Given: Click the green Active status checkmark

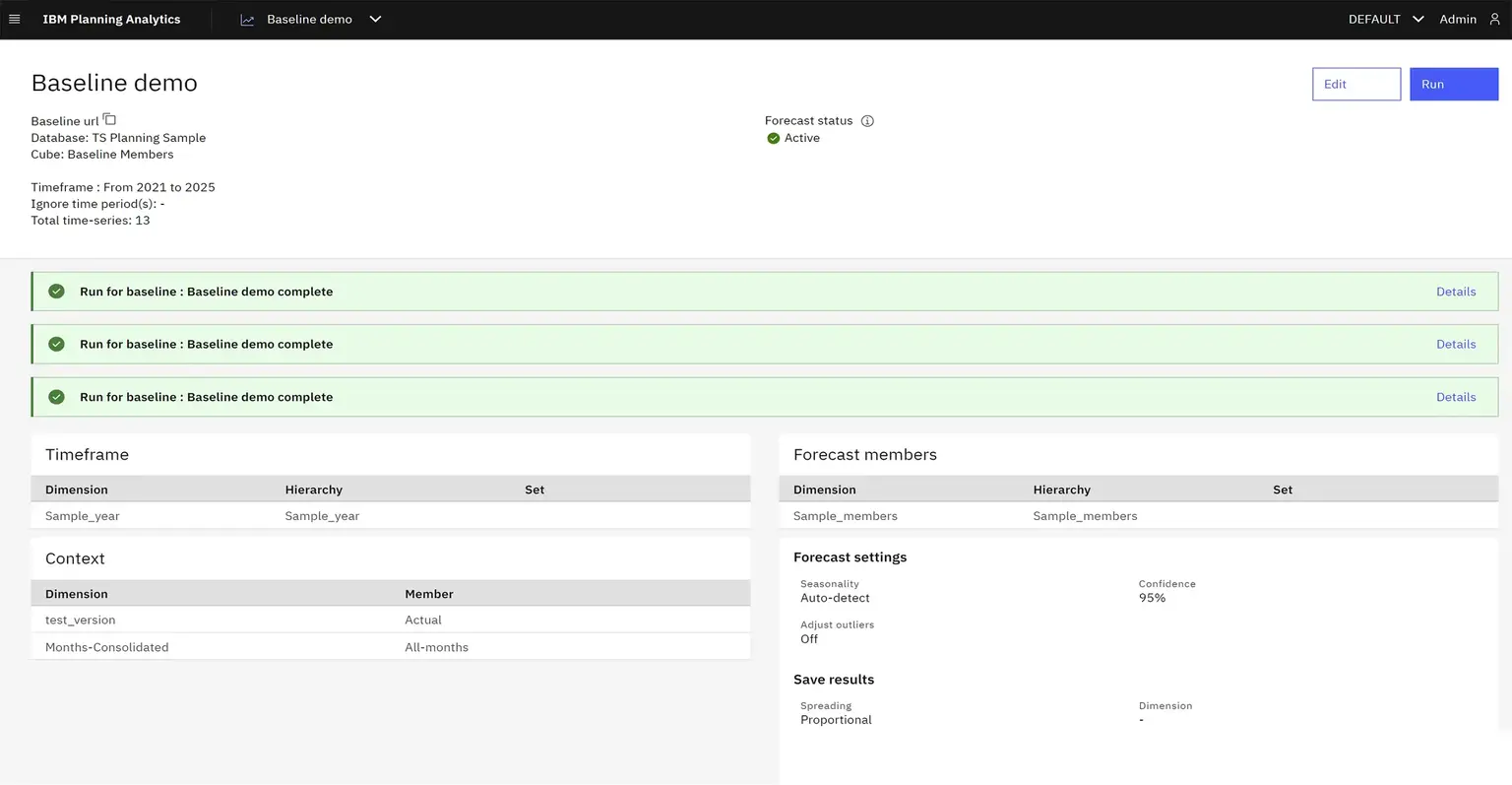Looking at the screenshot, I should (x=773, y=138).
